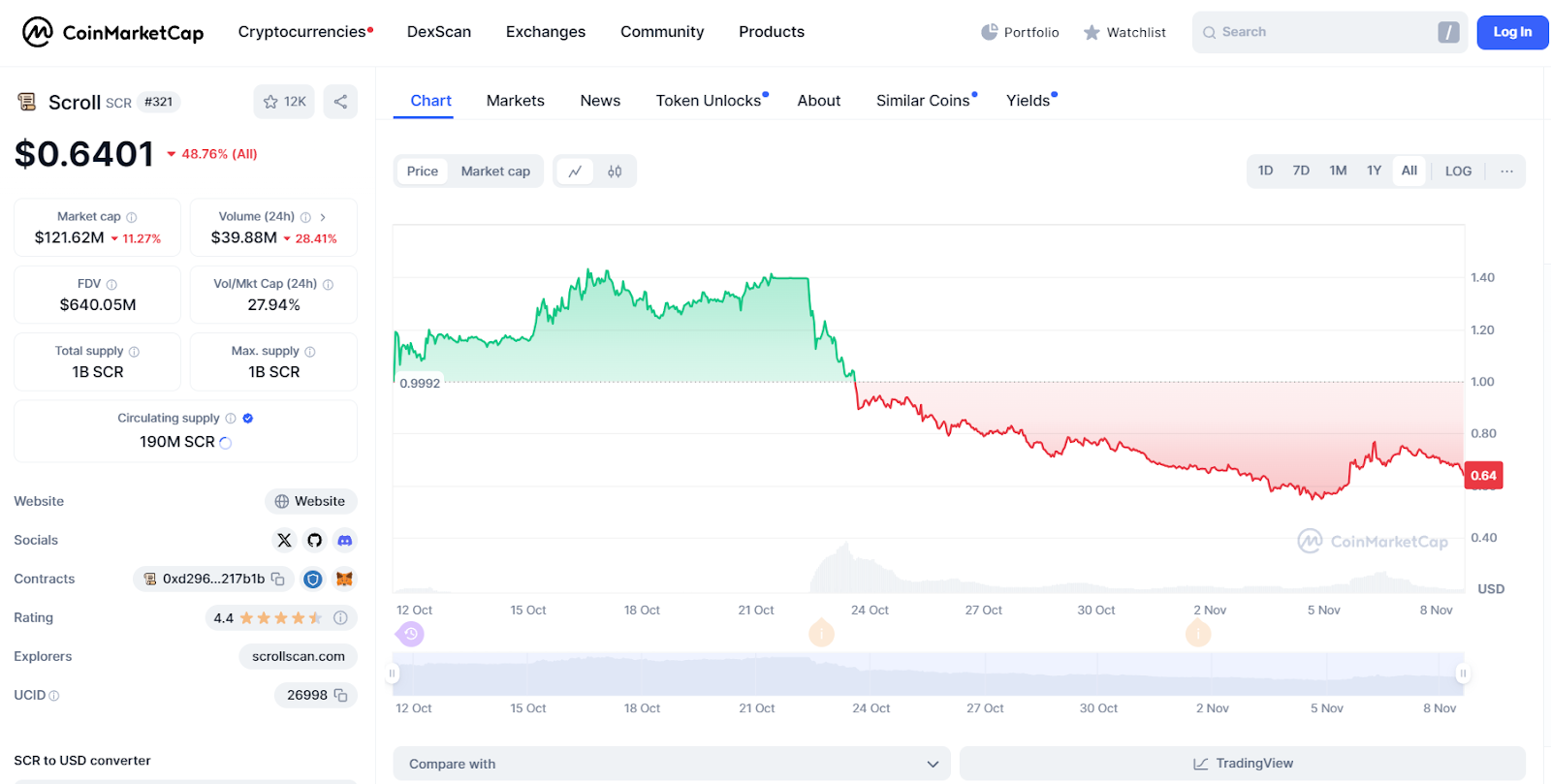
Task: Click the chart range navigator bar
Action: point(928,674)
